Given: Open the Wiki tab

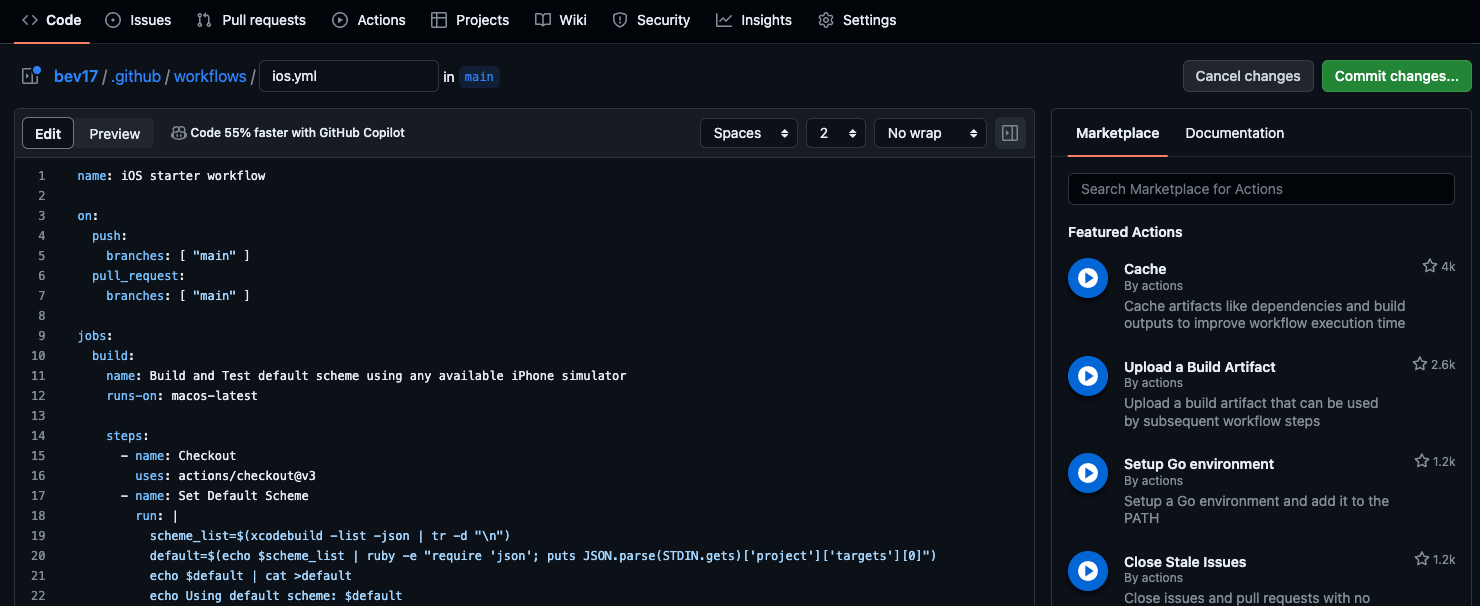Looking at the screenshot, I should pyautogui.click(x=561, y=20).
